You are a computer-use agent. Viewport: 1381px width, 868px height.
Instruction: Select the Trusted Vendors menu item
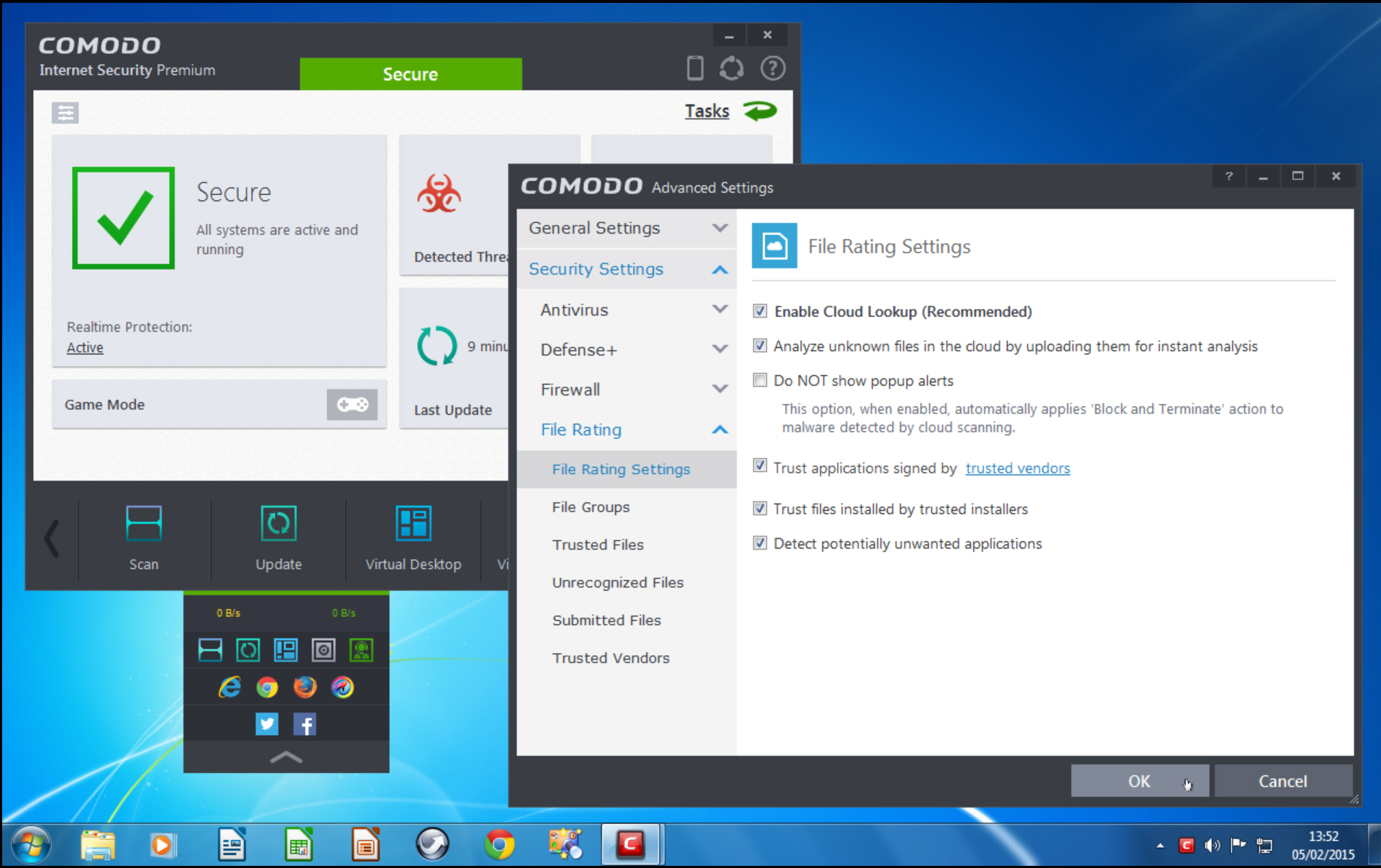(x=610, y=657)
